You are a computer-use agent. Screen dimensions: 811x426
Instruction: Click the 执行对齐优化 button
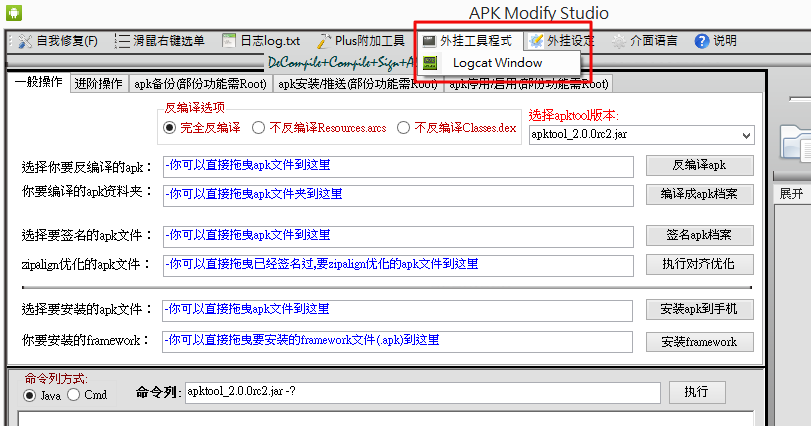coord(699,264)
